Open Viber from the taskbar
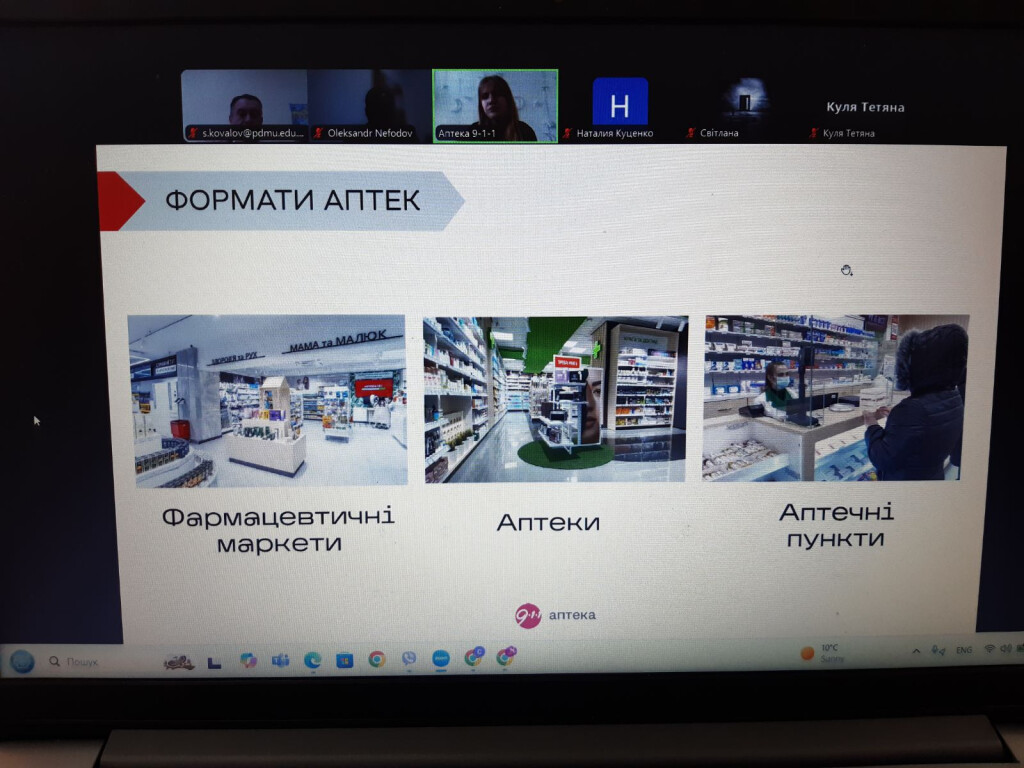Screen dimensions: 1024x768 408,660
